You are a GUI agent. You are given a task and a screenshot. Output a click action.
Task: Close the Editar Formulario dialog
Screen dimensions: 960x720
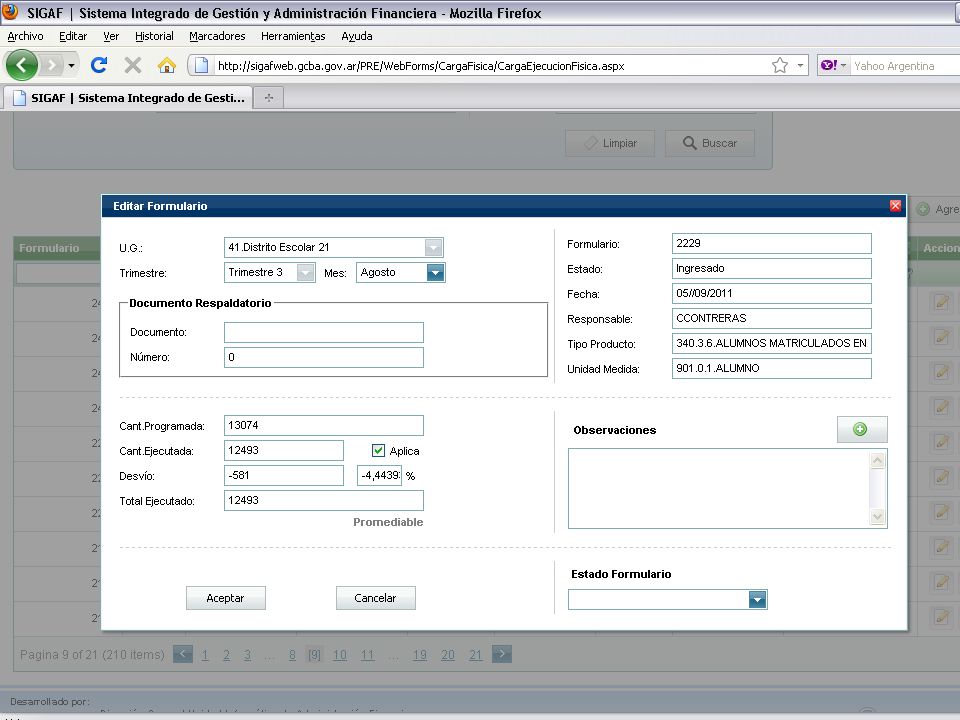click(895, 206)
